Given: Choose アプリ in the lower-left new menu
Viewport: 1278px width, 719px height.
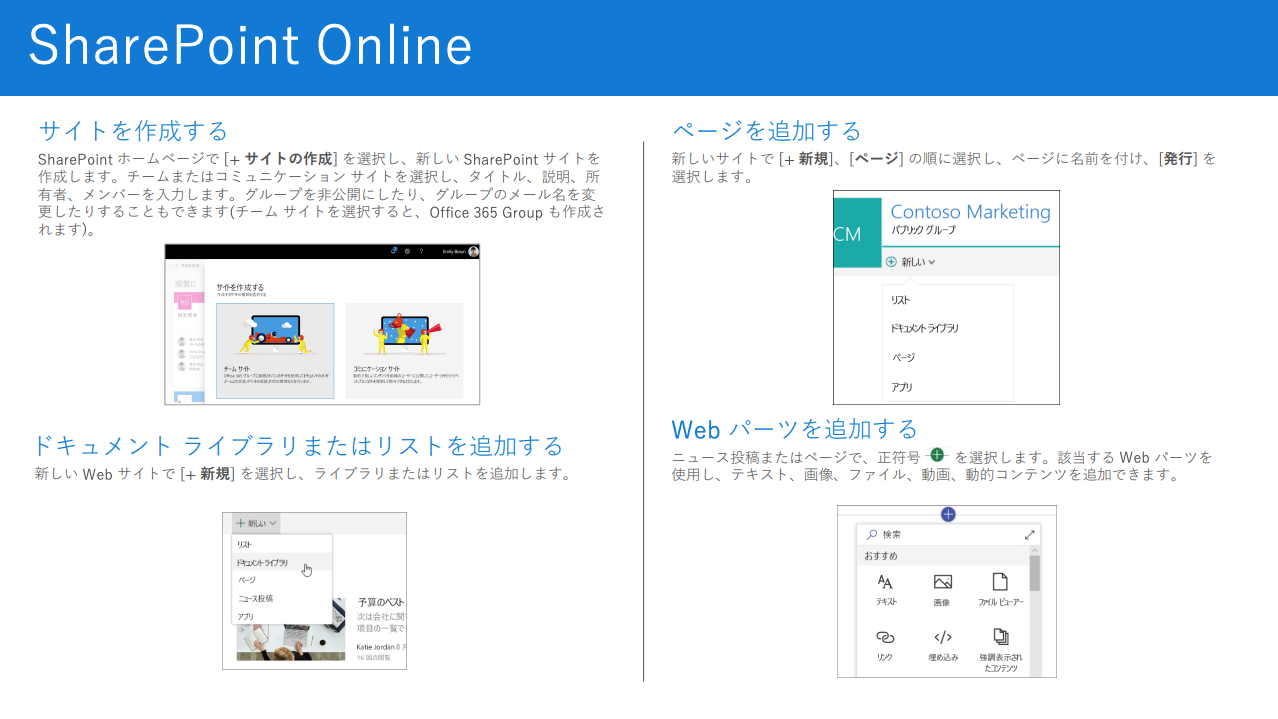Looking at the screenshot, I should (x=245, y=616).
